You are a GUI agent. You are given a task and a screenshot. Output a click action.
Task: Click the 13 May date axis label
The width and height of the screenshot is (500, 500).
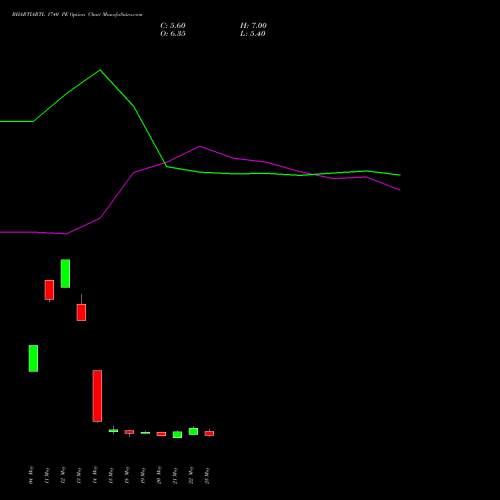tap(79, 475)
